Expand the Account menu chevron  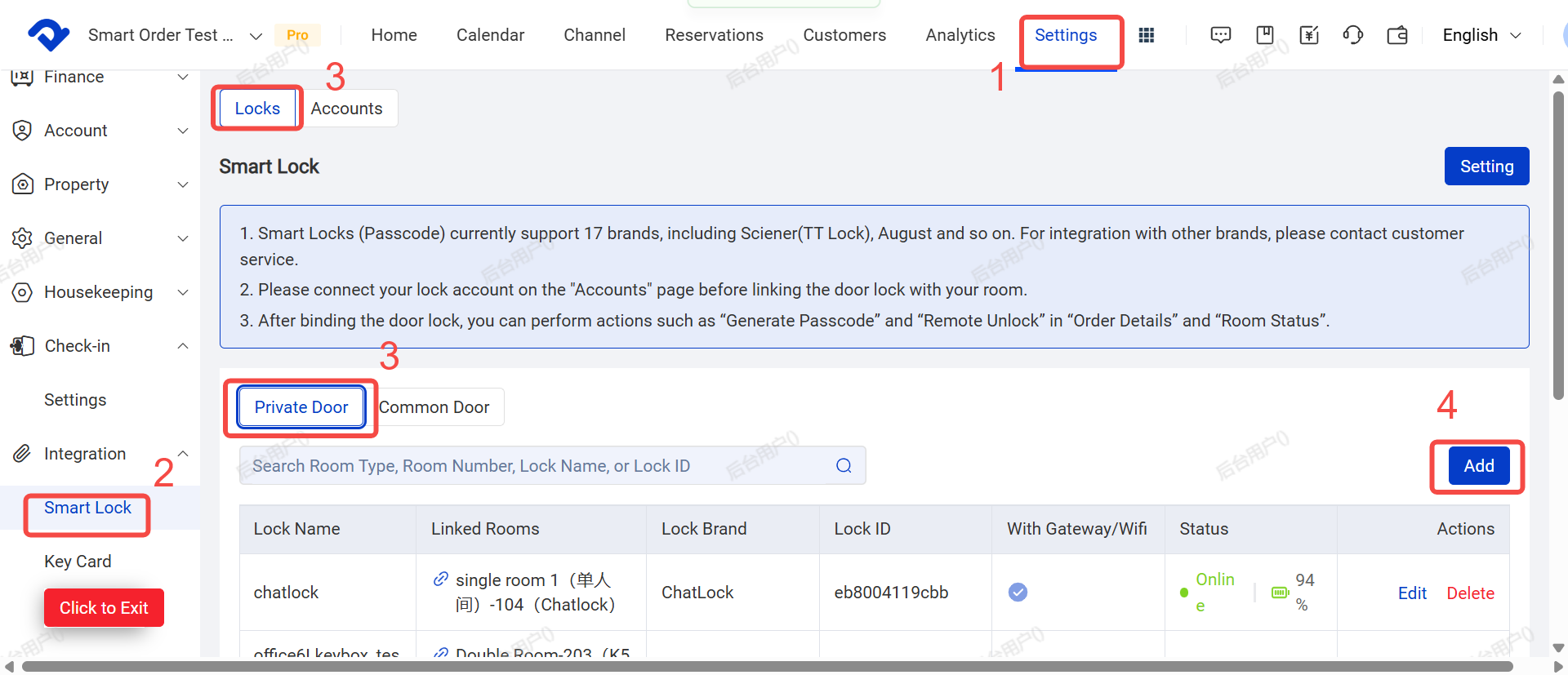tap(183, 131)
